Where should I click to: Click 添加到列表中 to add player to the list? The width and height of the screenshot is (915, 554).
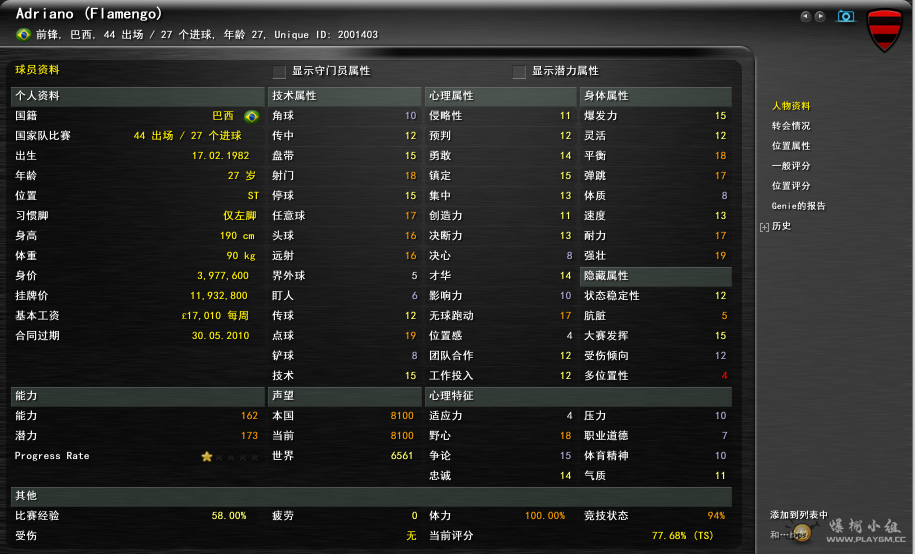click(798, 515)
